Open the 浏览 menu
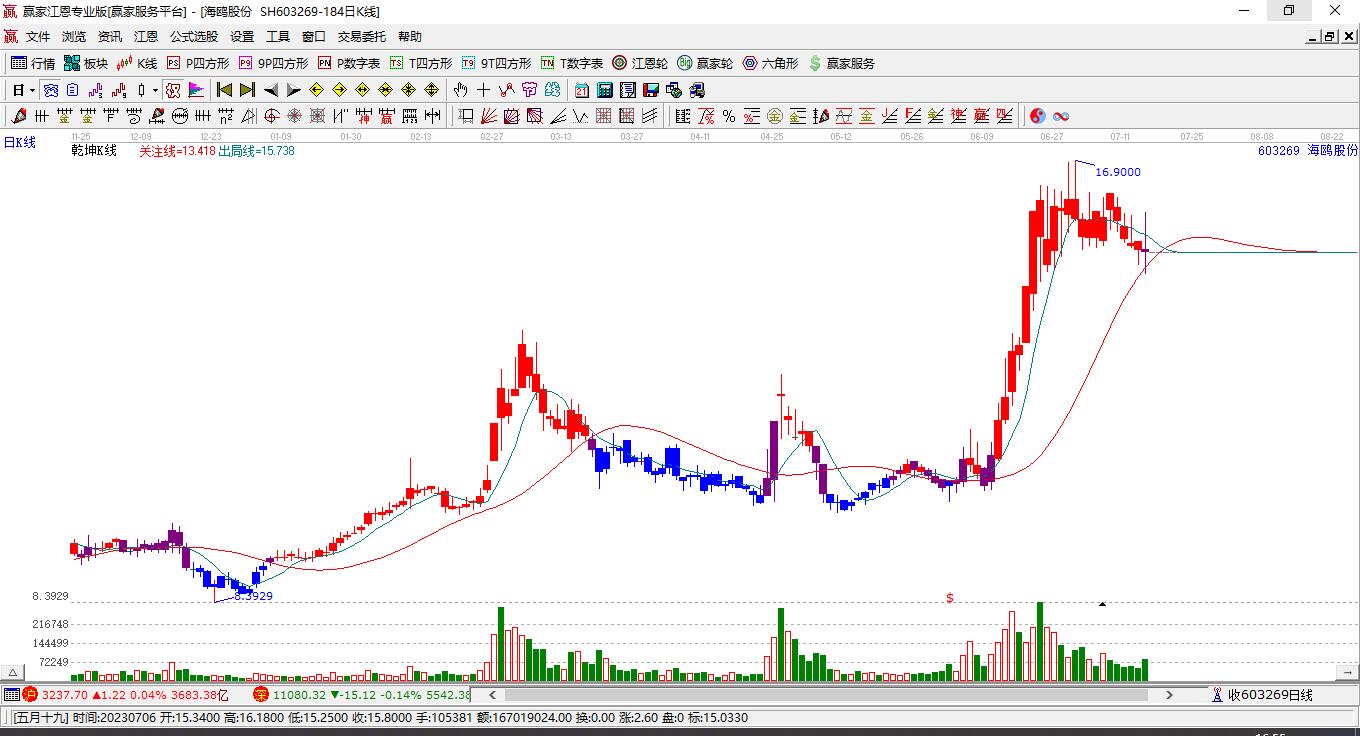1360x736 pixels. [74, 36]
